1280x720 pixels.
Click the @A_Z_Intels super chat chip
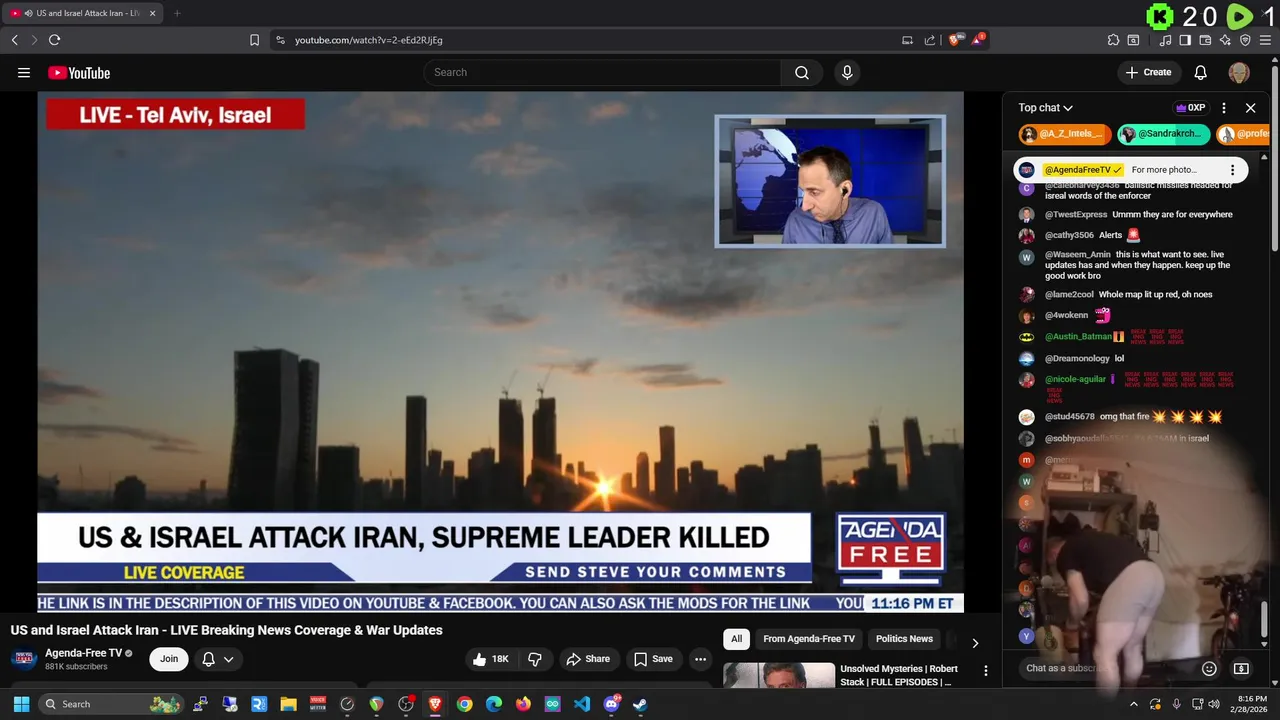click(x=1065, y=134)
